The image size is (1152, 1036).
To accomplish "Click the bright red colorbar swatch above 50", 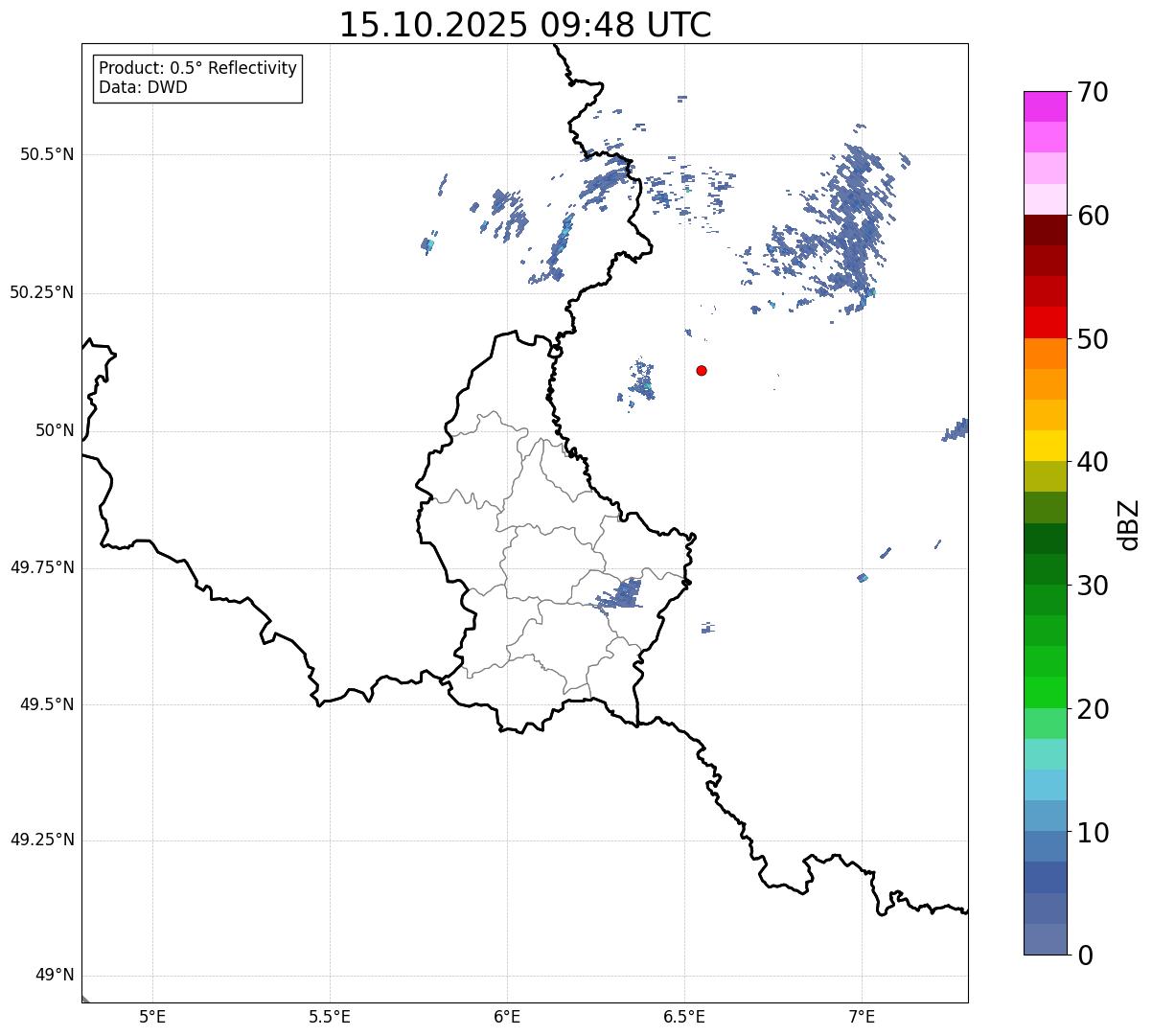I will click(x=1046, y=323).
